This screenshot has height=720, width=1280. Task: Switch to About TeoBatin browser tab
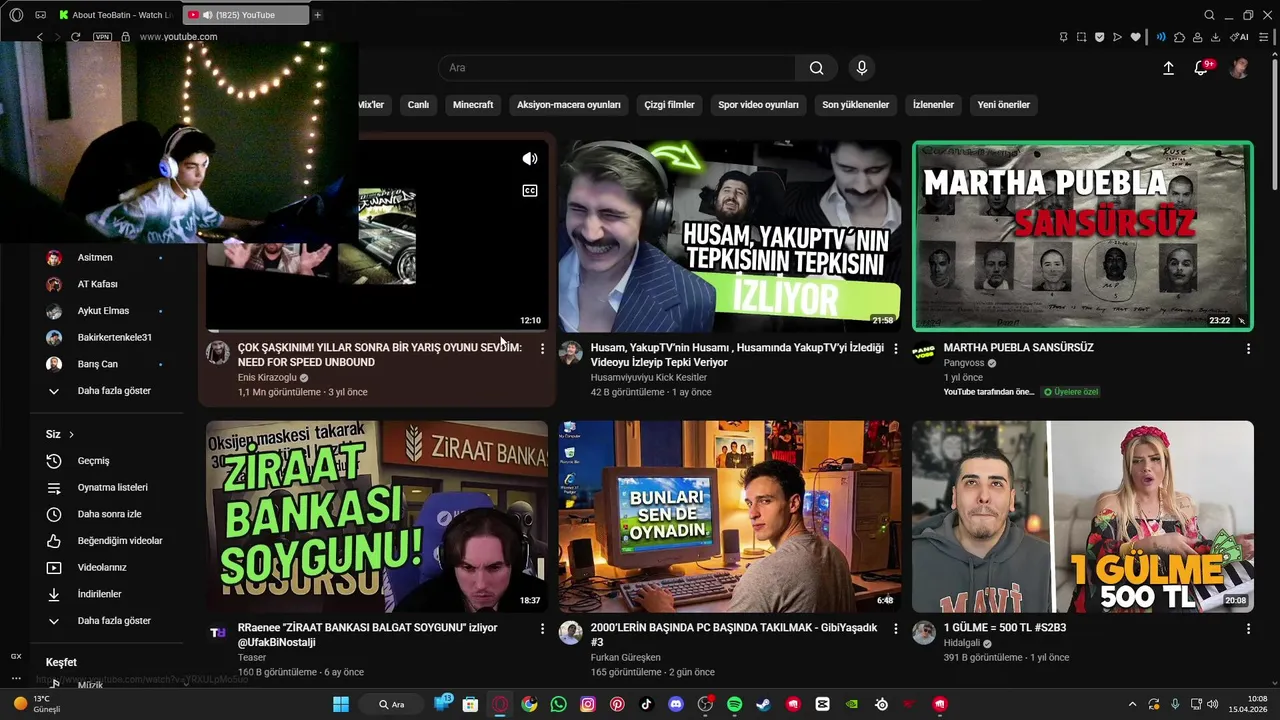click(x=114, y=15)
